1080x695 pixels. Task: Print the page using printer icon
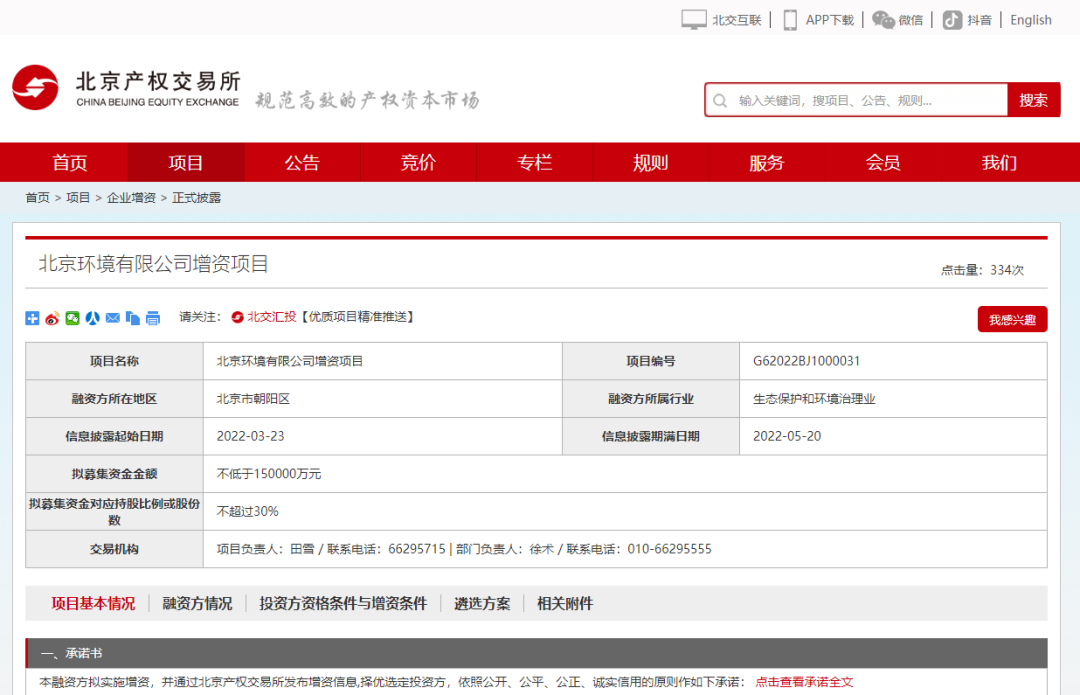[153, 318]
